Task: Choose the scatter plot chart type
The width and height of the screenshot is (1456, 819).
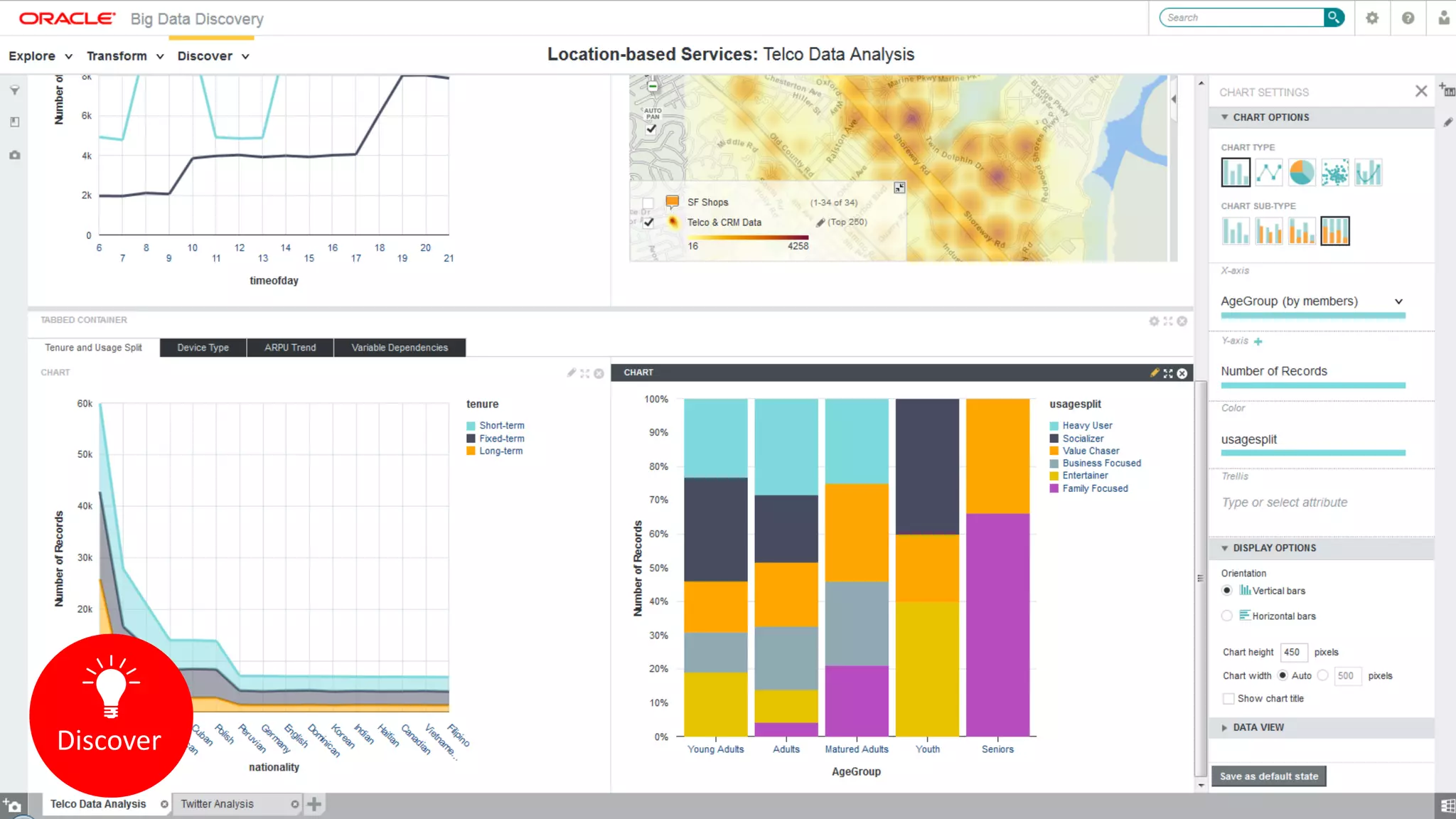Action: (1334, 173)
